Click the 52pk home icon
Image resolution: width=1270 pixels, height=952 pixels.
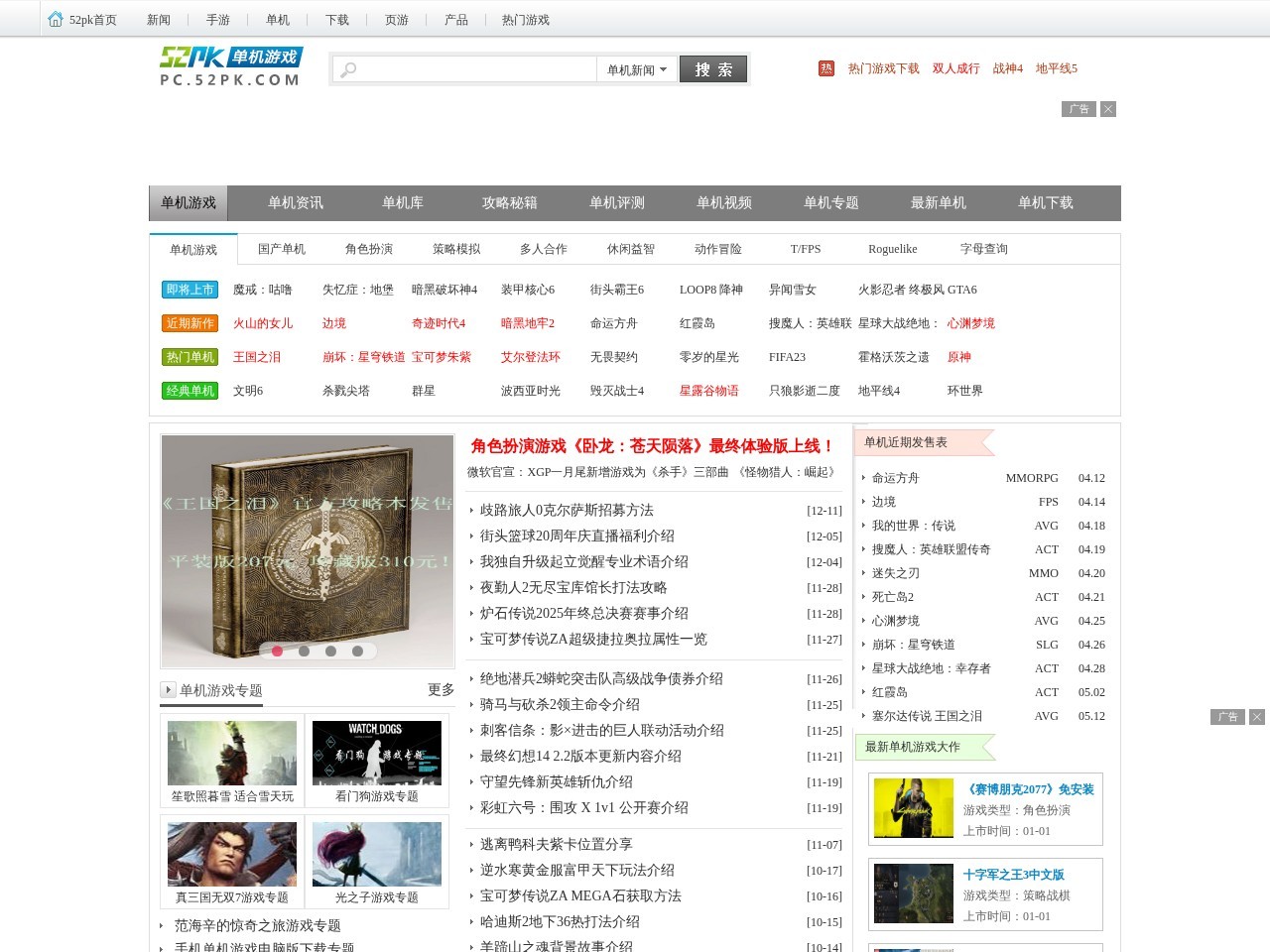[56, 19]
